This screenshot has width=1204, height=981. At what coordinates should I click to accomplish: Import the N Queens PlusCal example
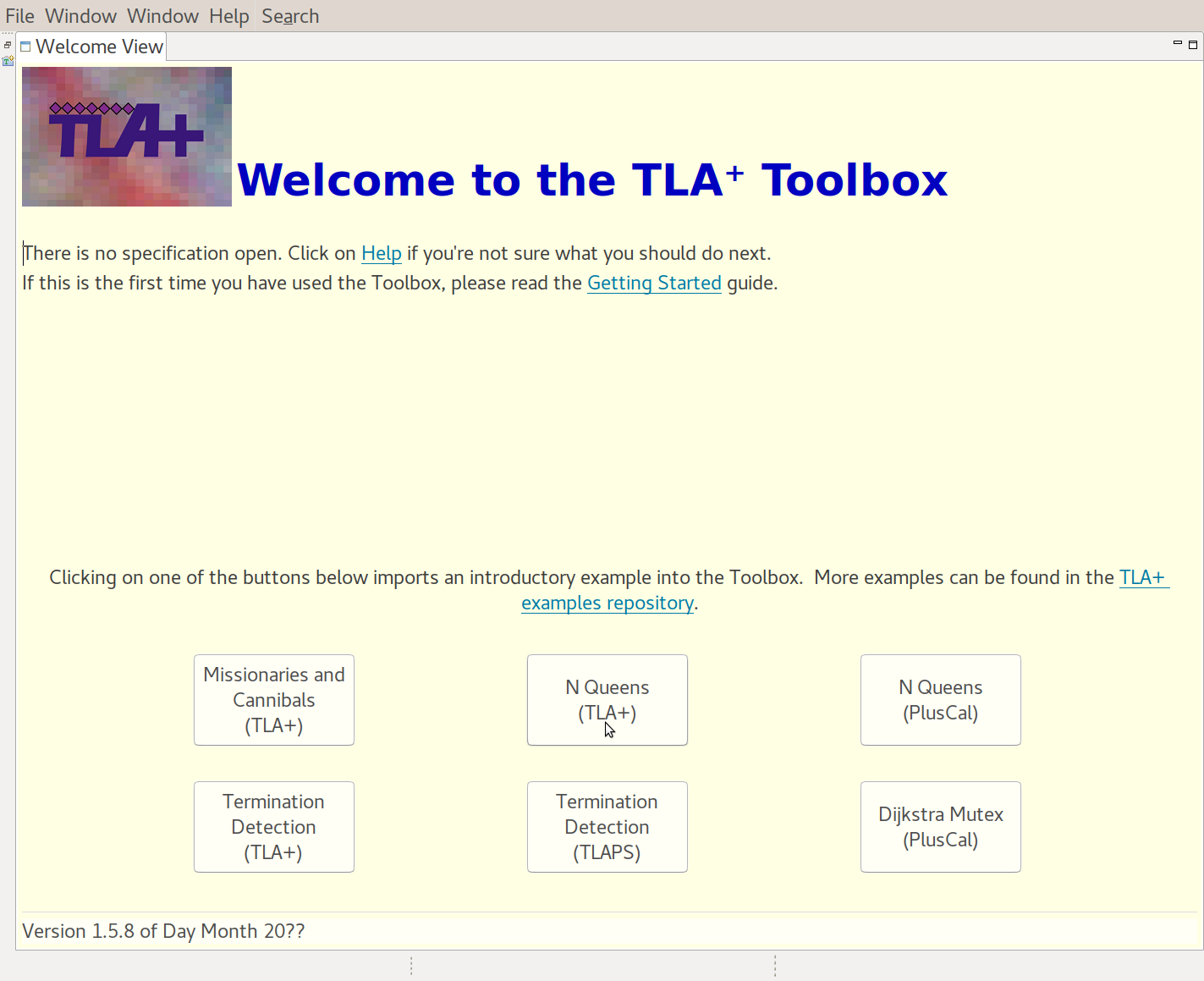[940, 700]
